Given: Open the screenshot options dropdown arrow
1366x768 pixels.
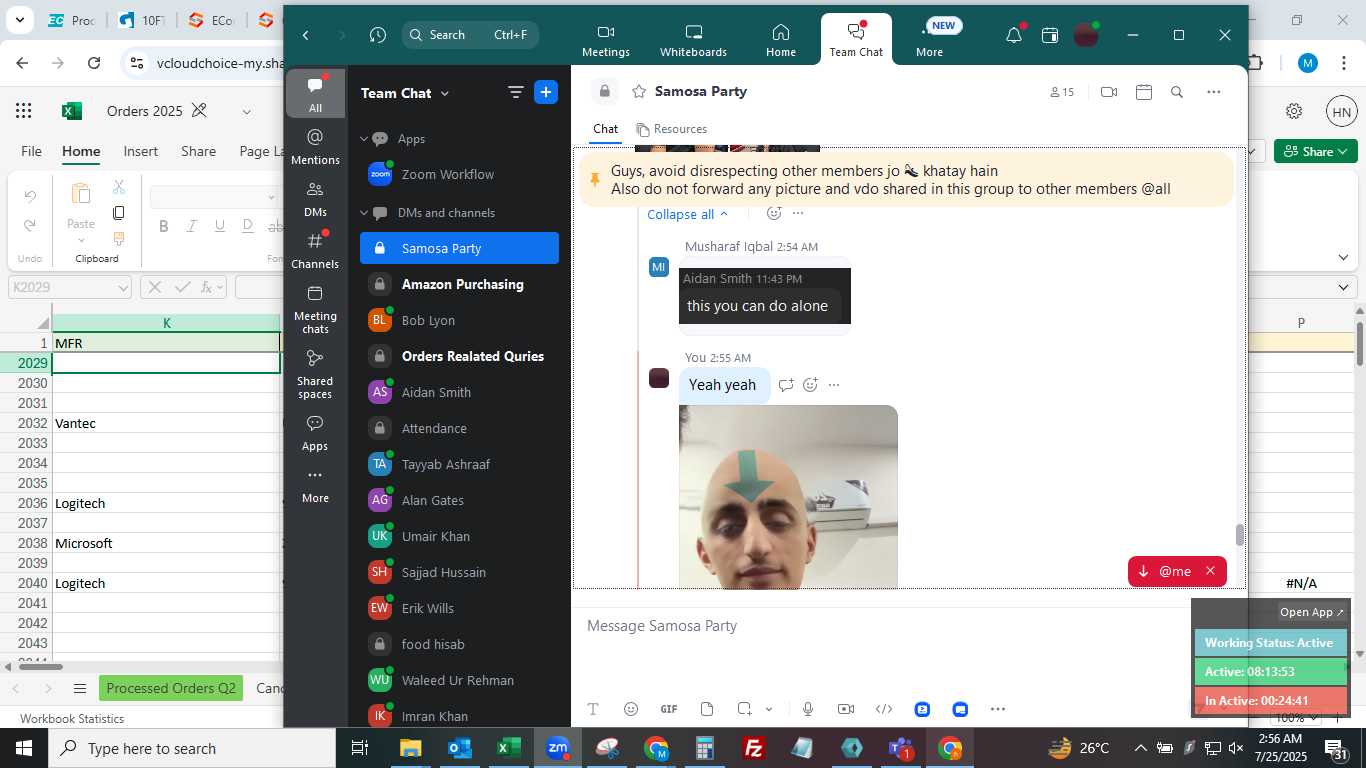Looking at the screenshot, I should [769, 709].
